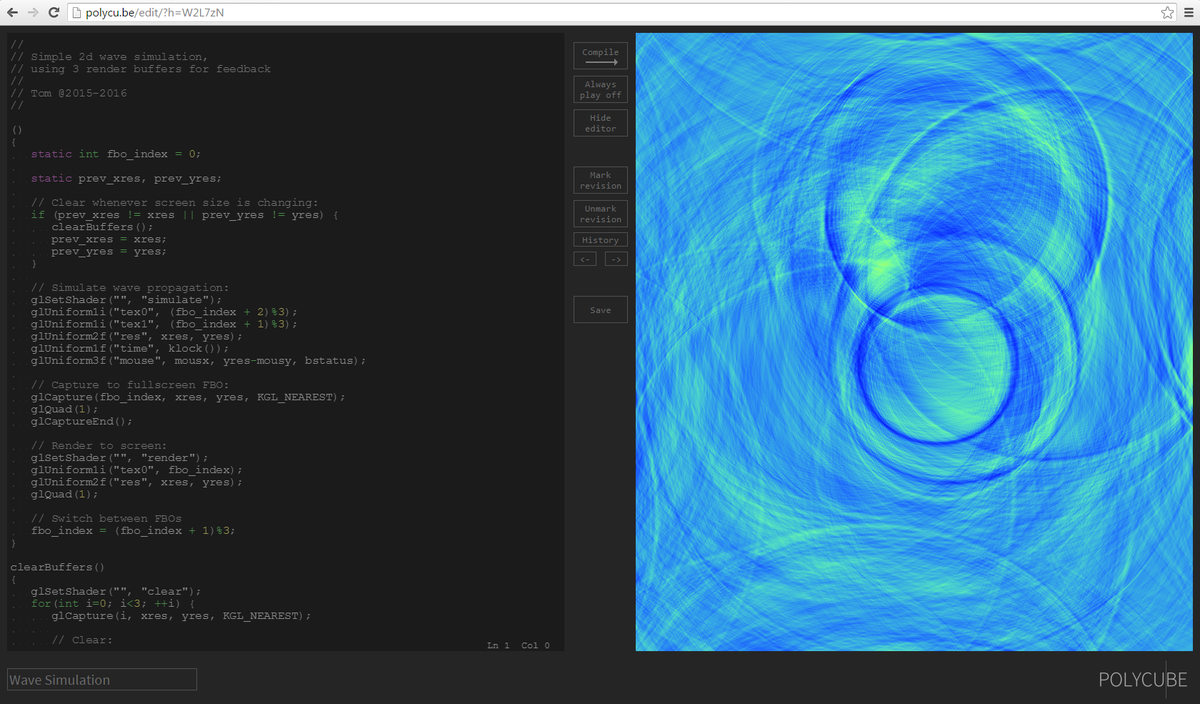Open the revision History

click(600, 240)
